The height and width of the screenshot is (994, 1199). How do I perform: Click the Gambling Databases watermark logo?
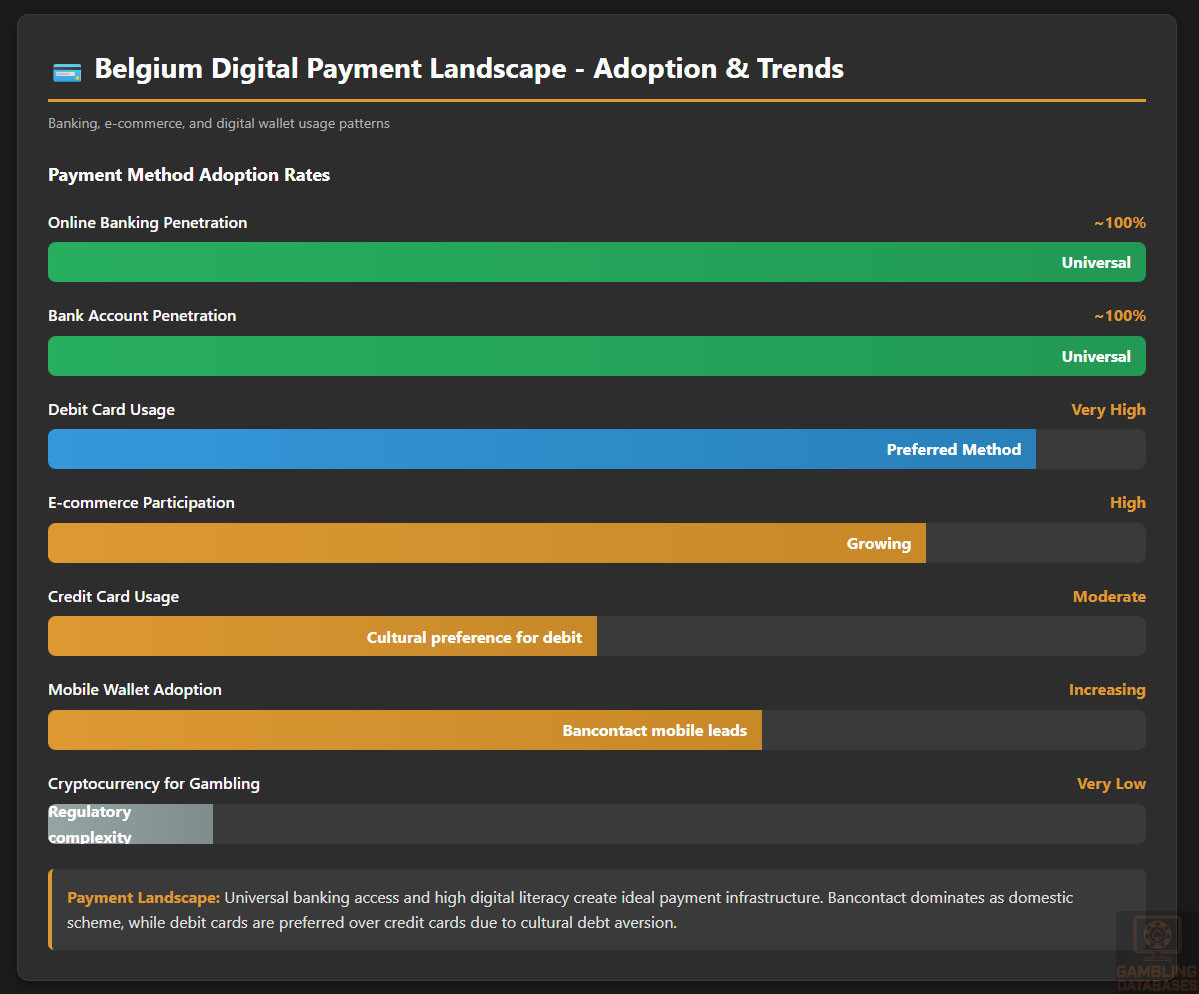1155,948
